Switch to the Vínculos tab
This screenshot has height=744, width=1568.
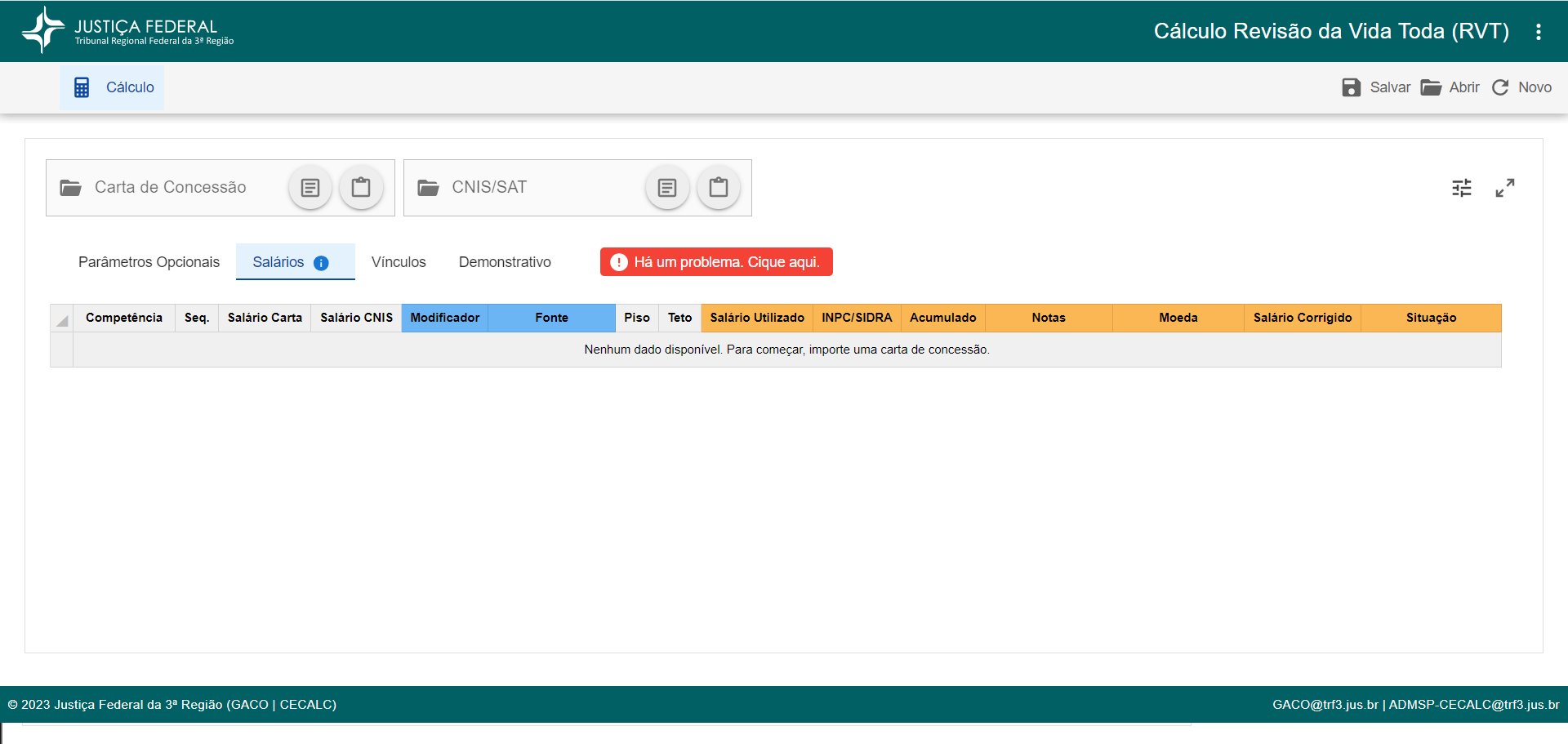pyautogui.click(x=399, y=262)
